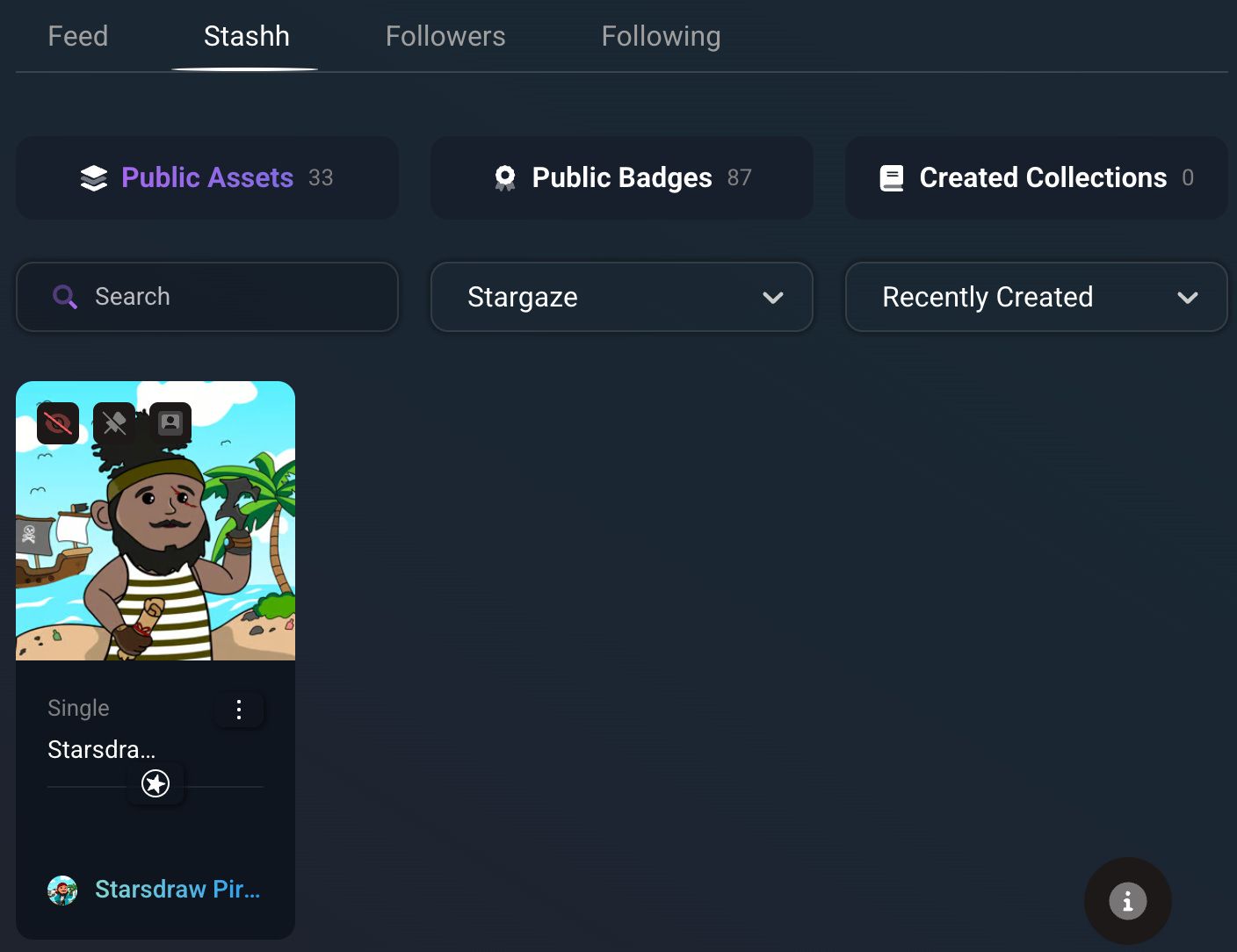The height and width of the screenshot is (952, 1237).
Task: Click the profile picture icon on the pirate card
Action: [x=170, y=423]
